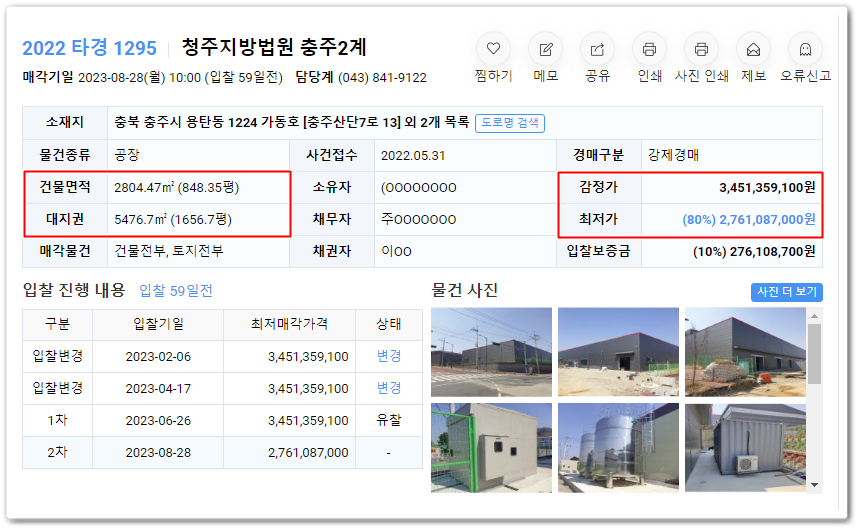Click the 찜하기 heart icon
Viewport: 860px width, 531px height.
pos(493,49)
